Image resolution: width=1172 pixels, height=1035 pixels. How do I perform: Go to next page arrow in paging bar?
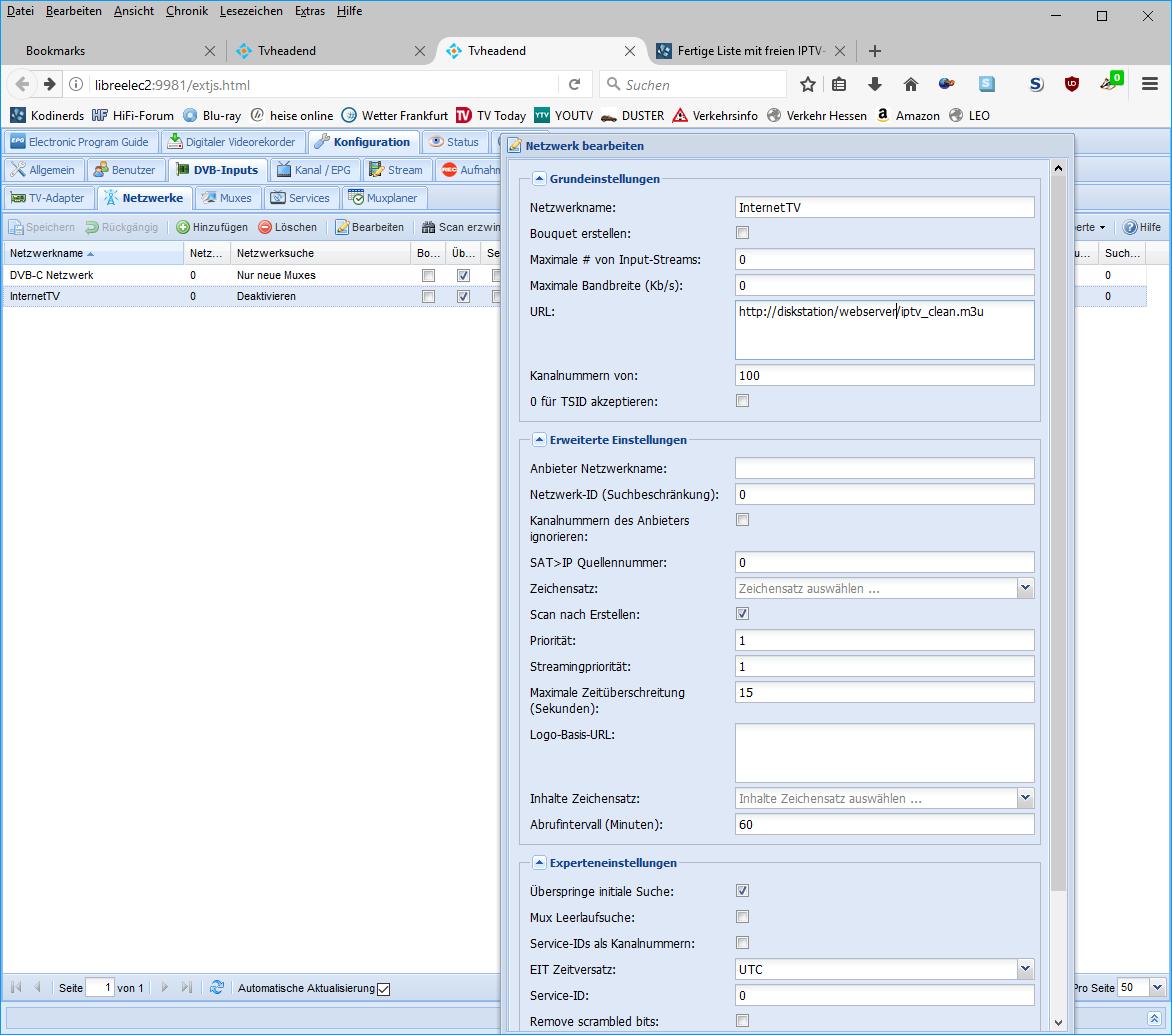coord(165,987)
